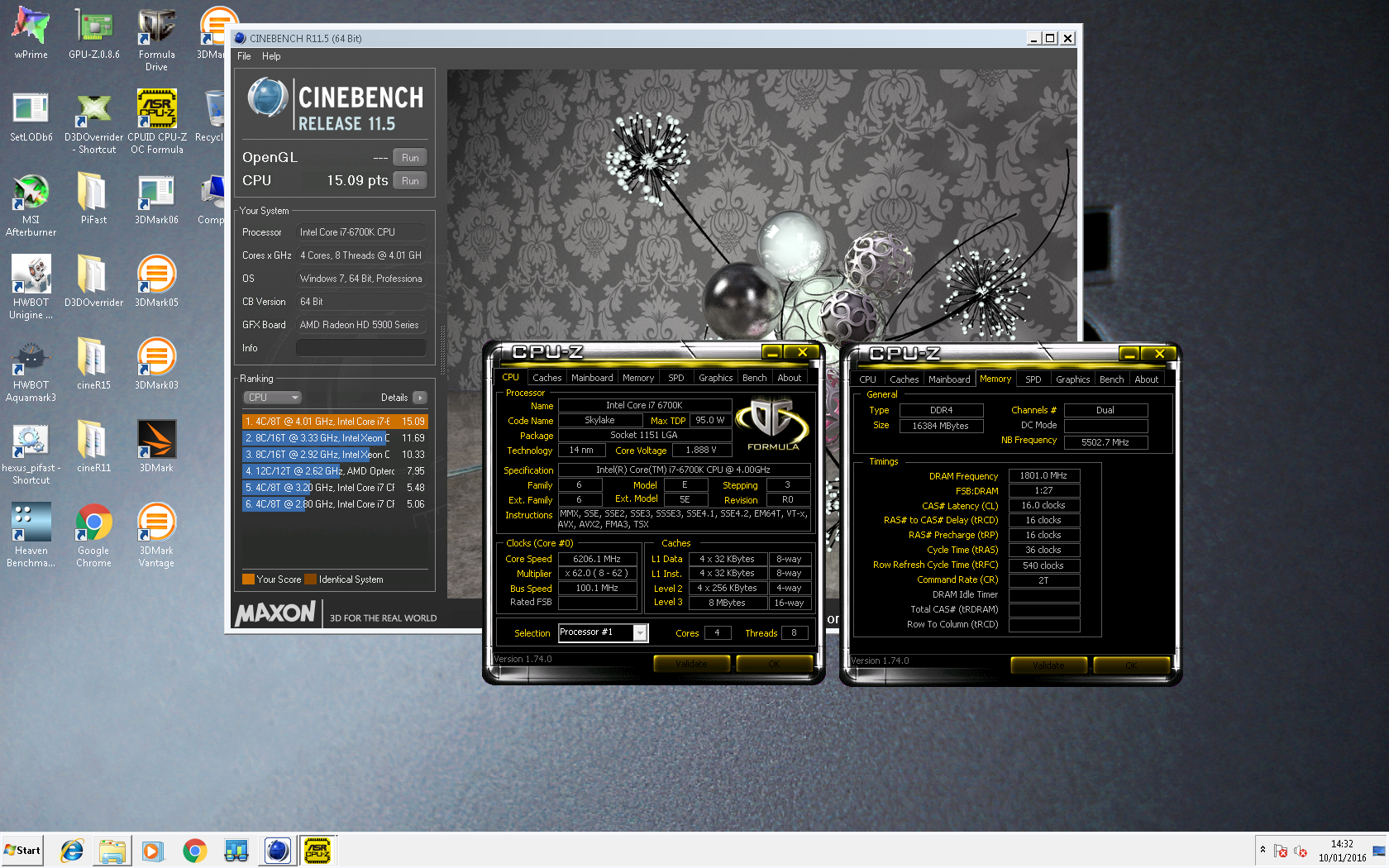Select the 3DMark05 desktop icon
The height and width of the screenshot is (868, 1389).
[x=156, y=281]
